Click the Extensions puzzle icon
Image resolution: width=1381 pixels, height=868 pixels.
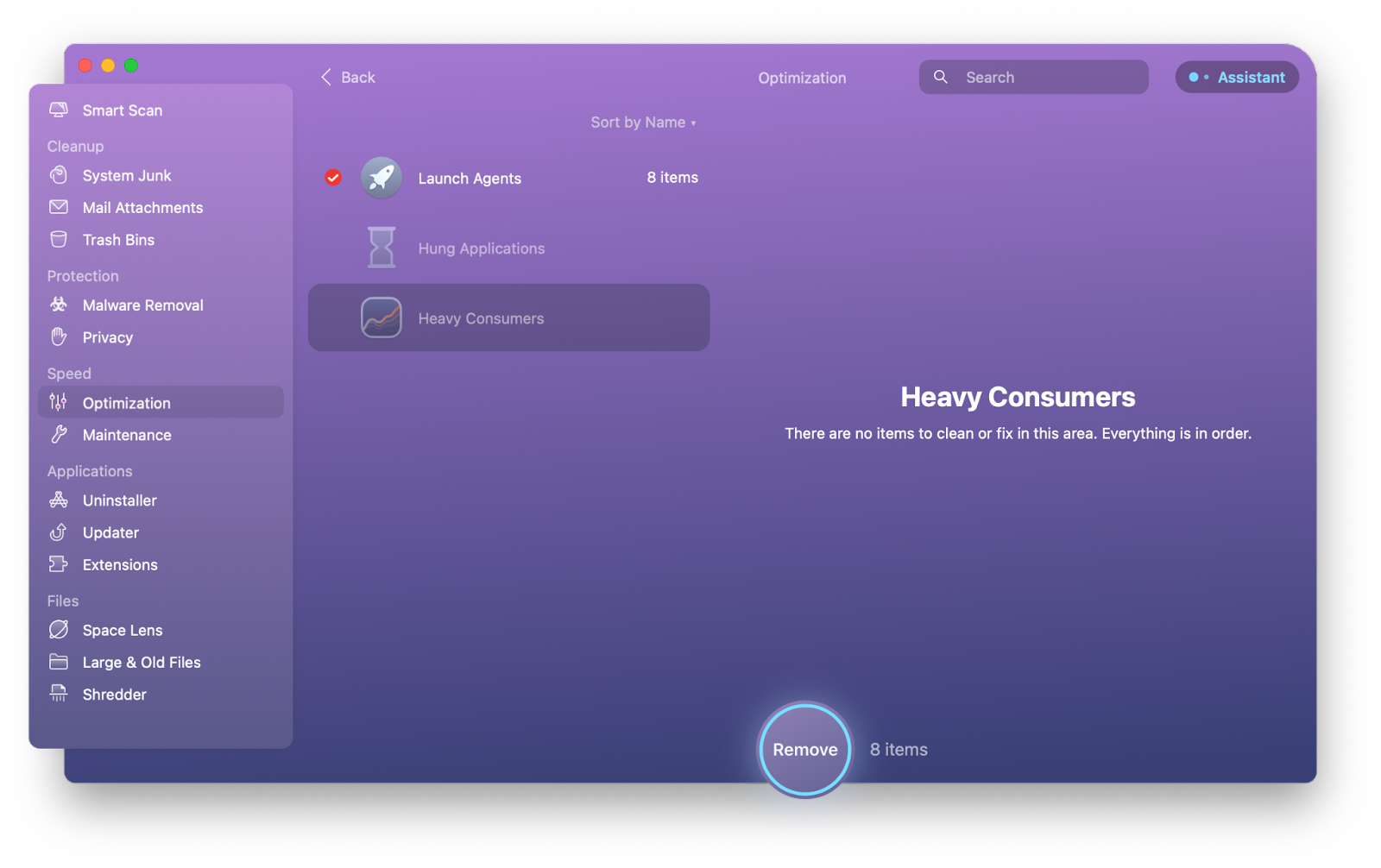click(x=59, y=564)
